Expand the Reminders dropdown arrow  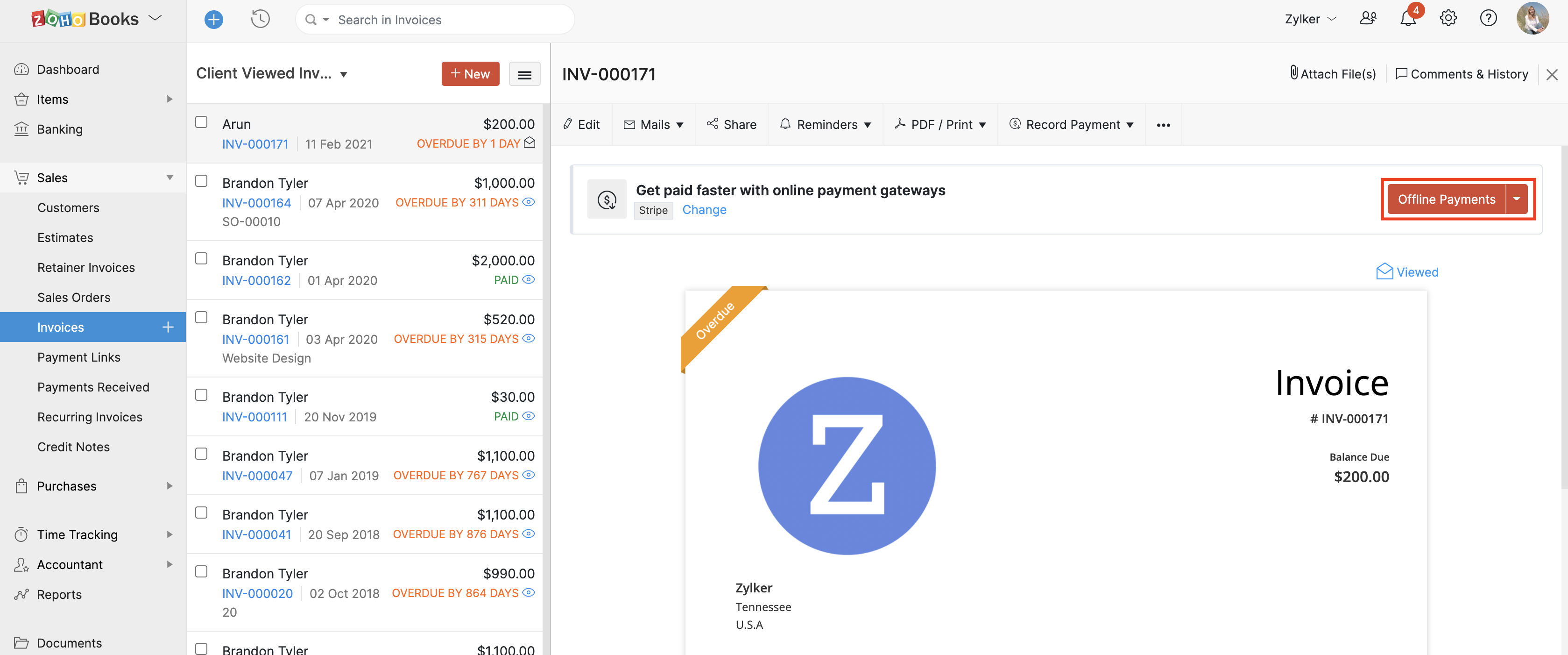pyautogui.click(x=870, y=124)
